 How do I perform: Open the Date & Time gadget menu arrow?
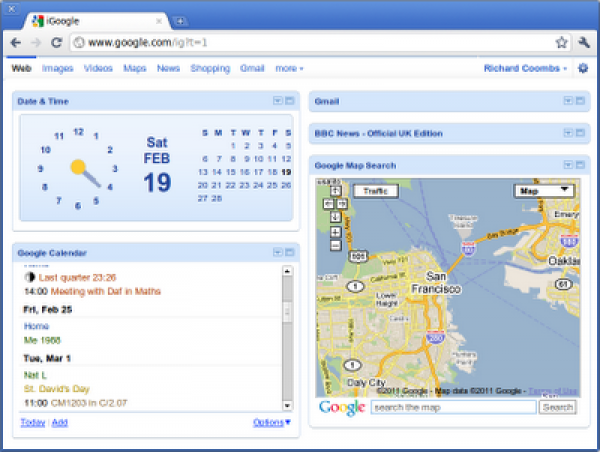(x=278, y=101)
